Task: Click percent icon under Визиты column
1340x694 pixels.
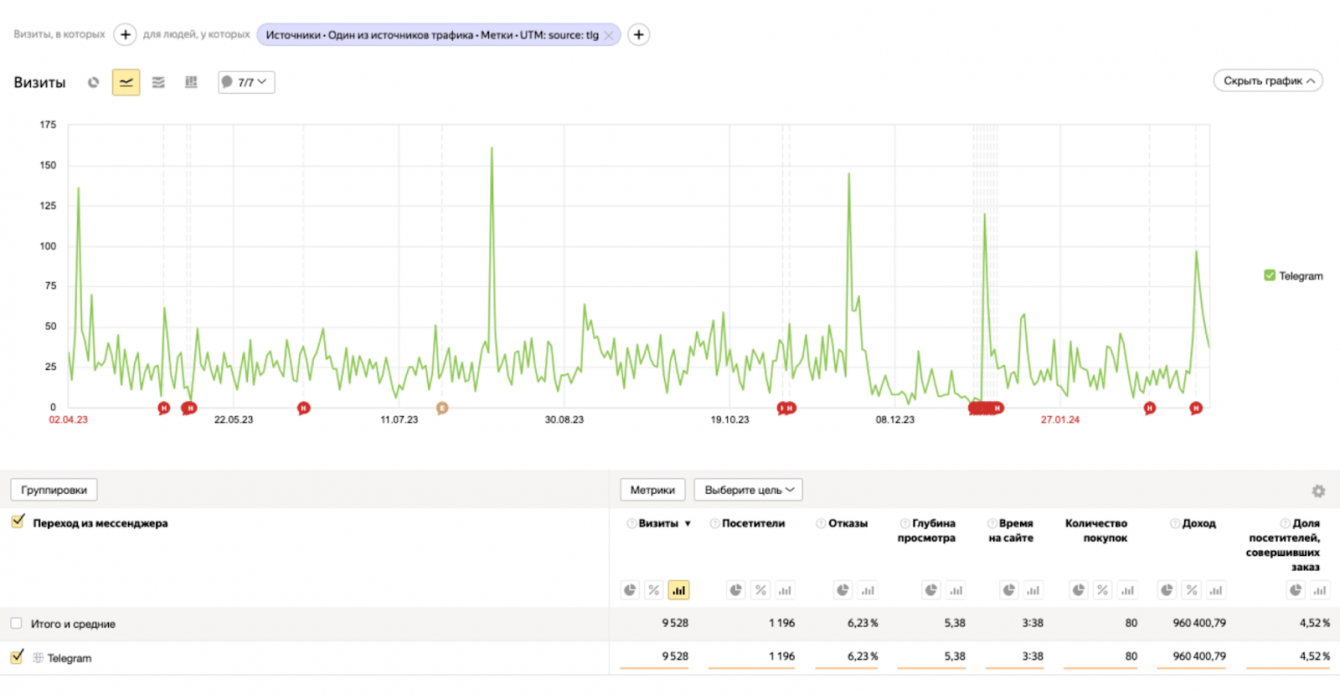Action: click(x=654, y=590)
